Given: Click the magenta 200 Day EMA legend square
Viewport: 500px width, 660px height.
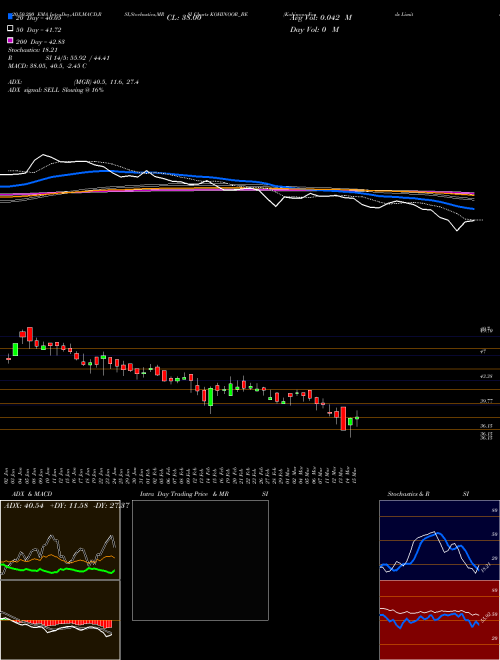Looking at the screenshot, I should 11,40.
